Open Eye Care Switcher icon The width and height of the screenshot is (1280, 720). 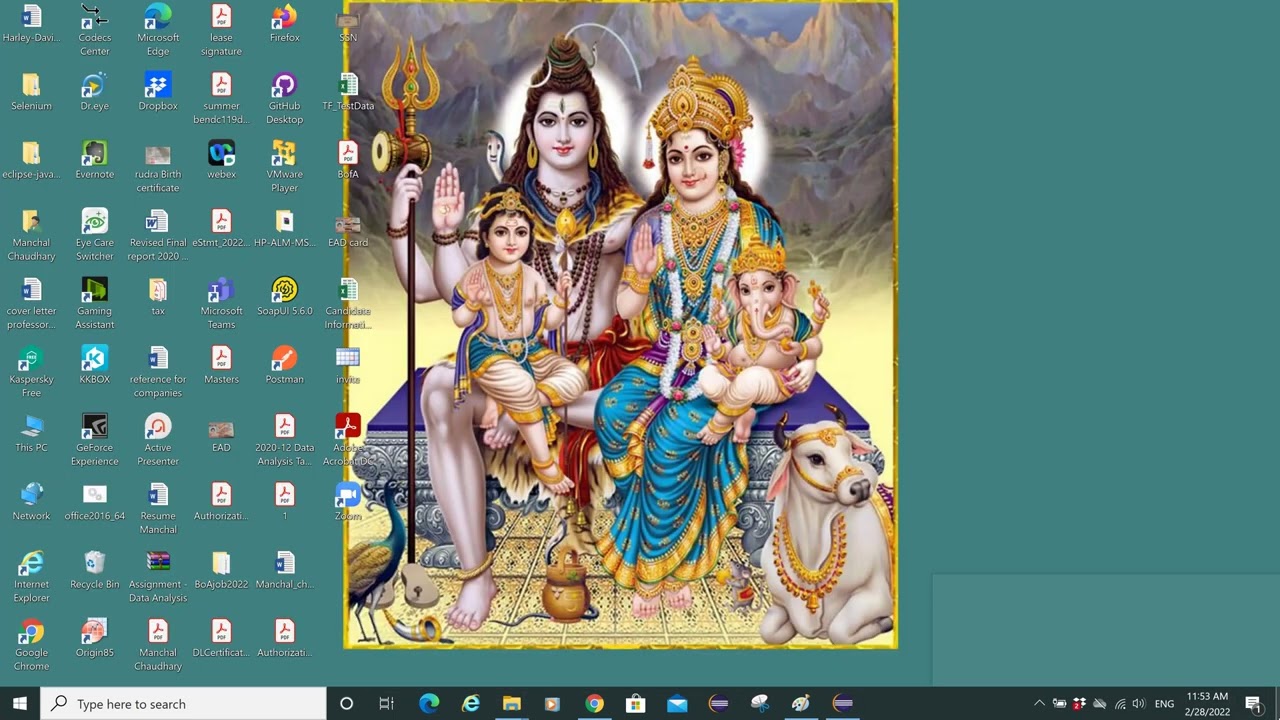pos(95,235)
